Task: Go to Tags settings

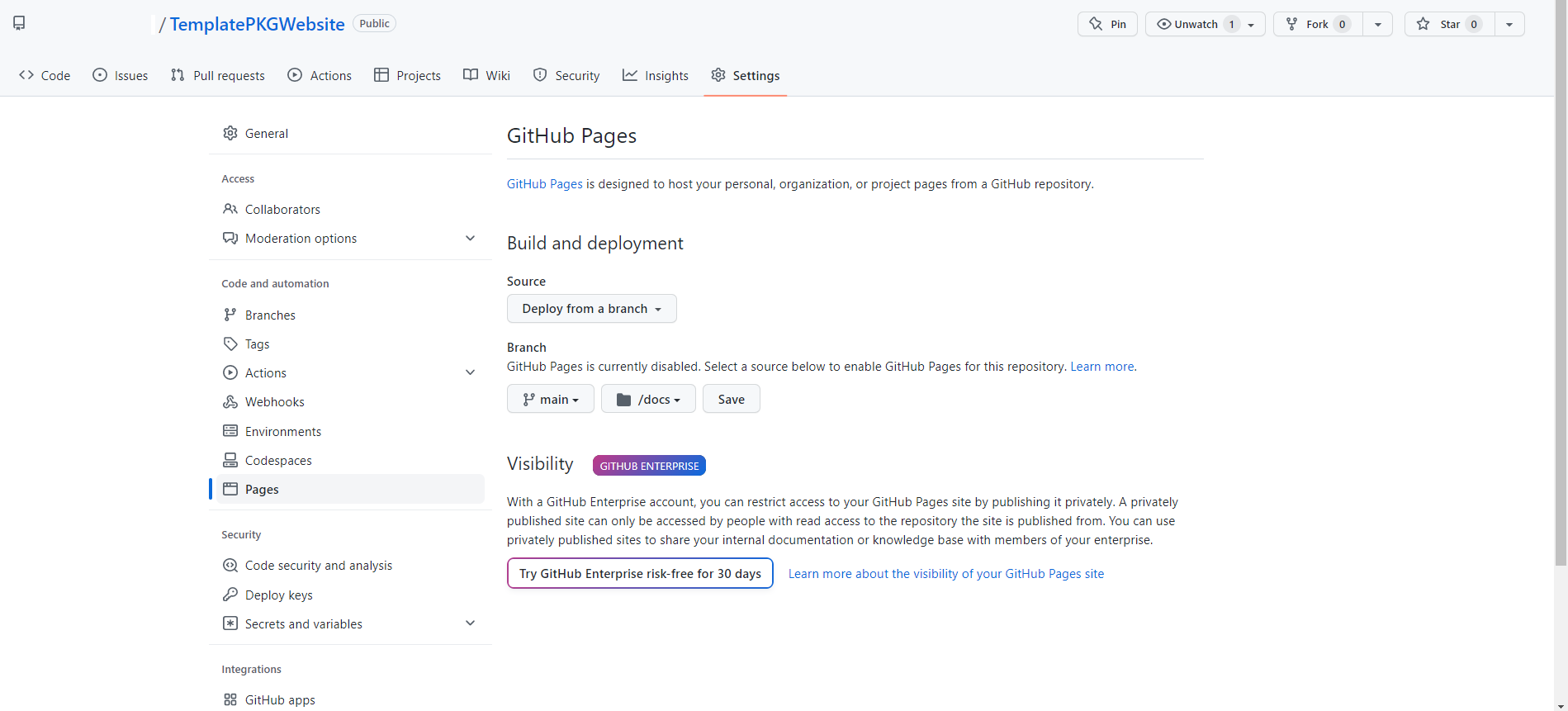Action: (x=350, y=344)
